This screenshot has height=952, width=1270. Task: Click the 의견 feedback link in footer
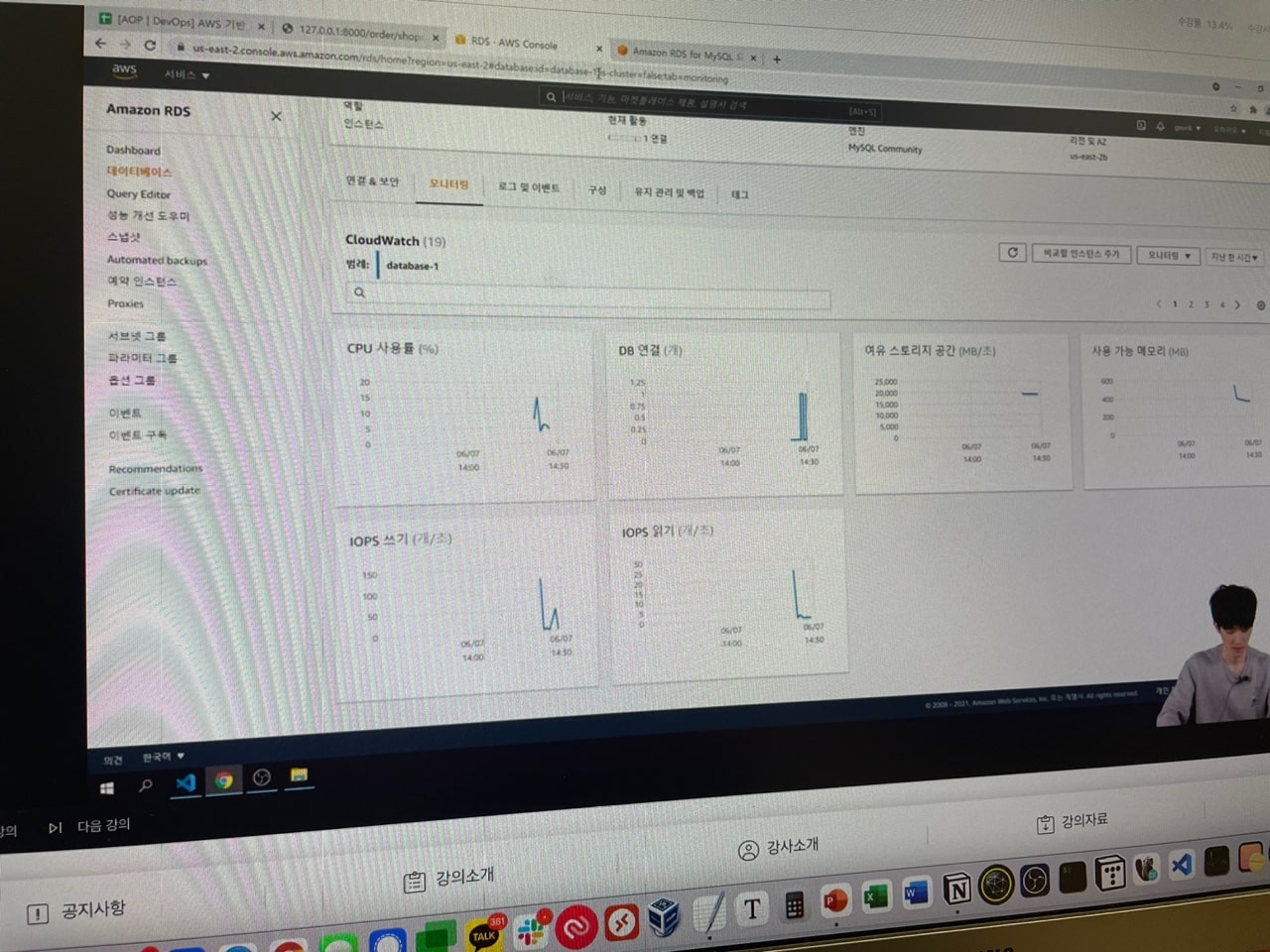(x=113, y=761)
